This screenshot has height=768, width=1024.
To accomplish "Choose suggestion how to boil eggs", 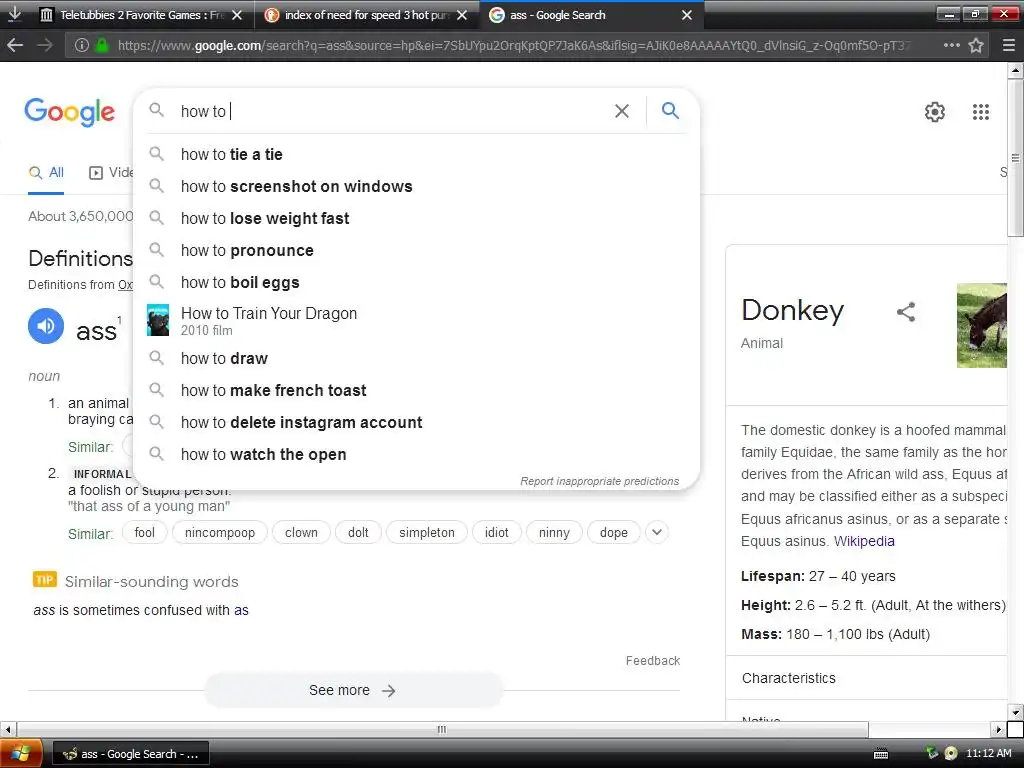I will 416,283.
